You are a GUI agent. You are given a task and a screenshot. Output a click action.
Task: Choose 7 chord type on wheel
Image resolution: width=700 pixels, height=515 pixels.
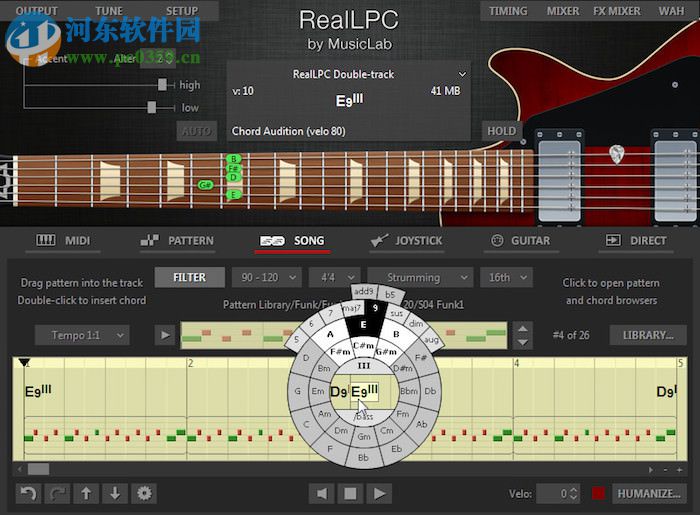[330, 313]
